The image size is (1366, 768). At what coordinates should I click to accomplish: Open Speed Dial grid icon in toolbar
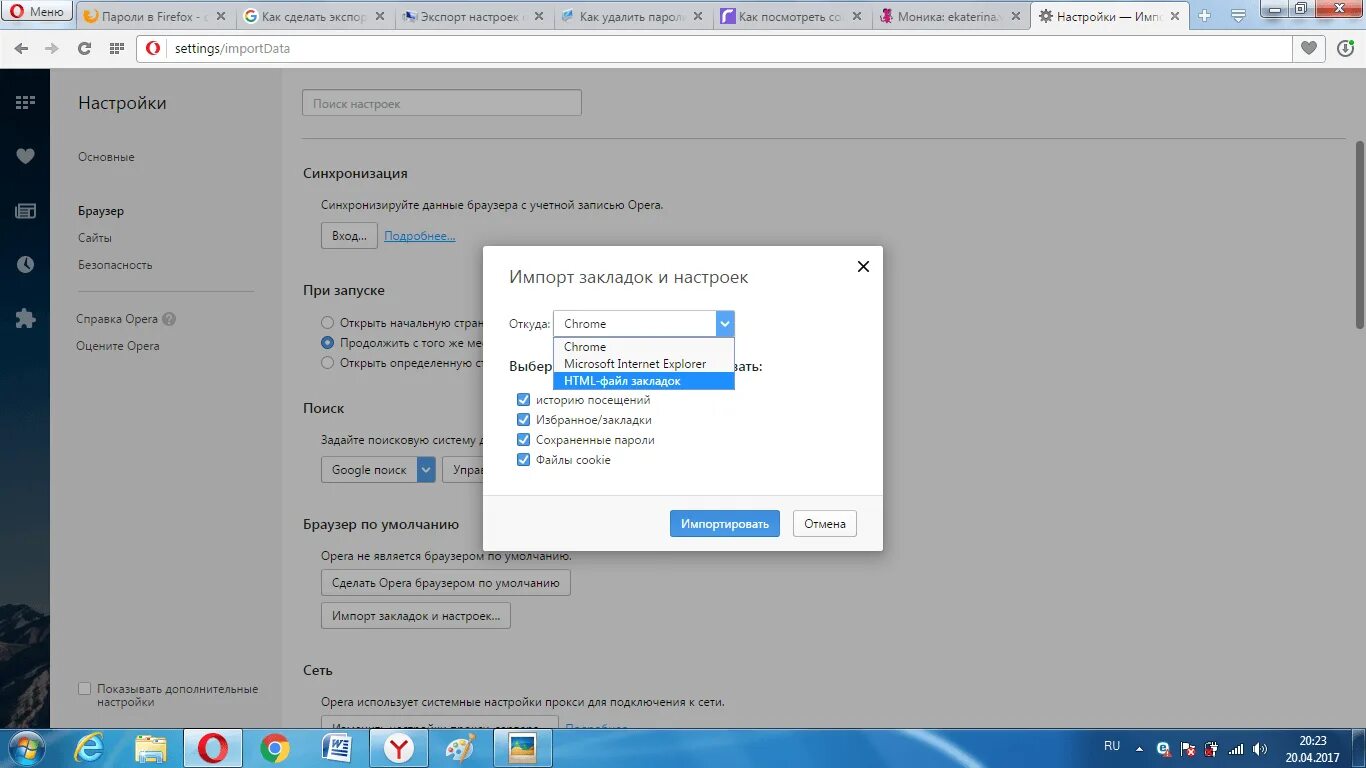[x=117, y=49]
